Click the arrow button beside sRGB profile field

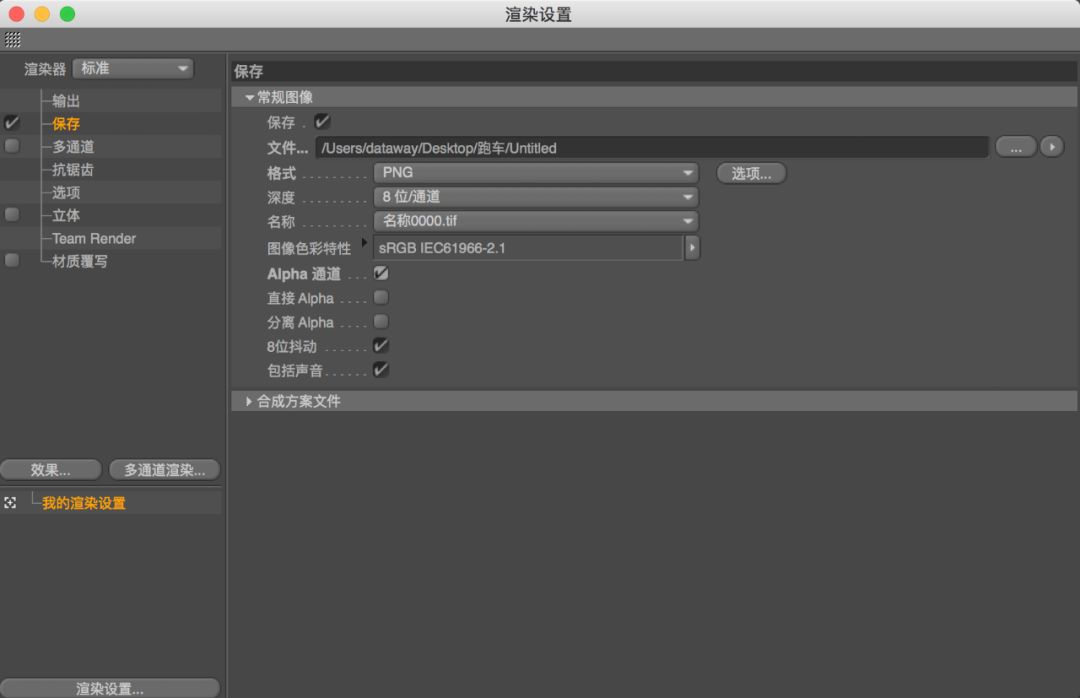coord(692,247)
